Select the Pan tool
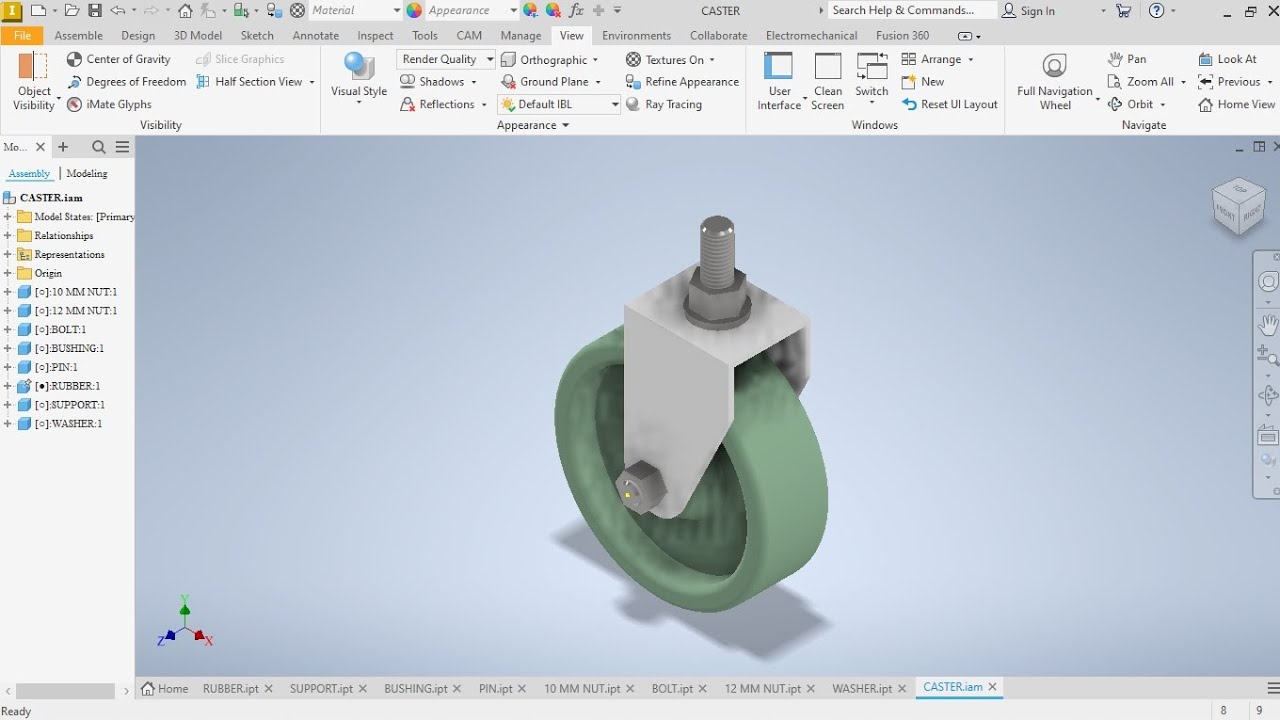The image size is (1280, 720). (x=1127, y=59)
